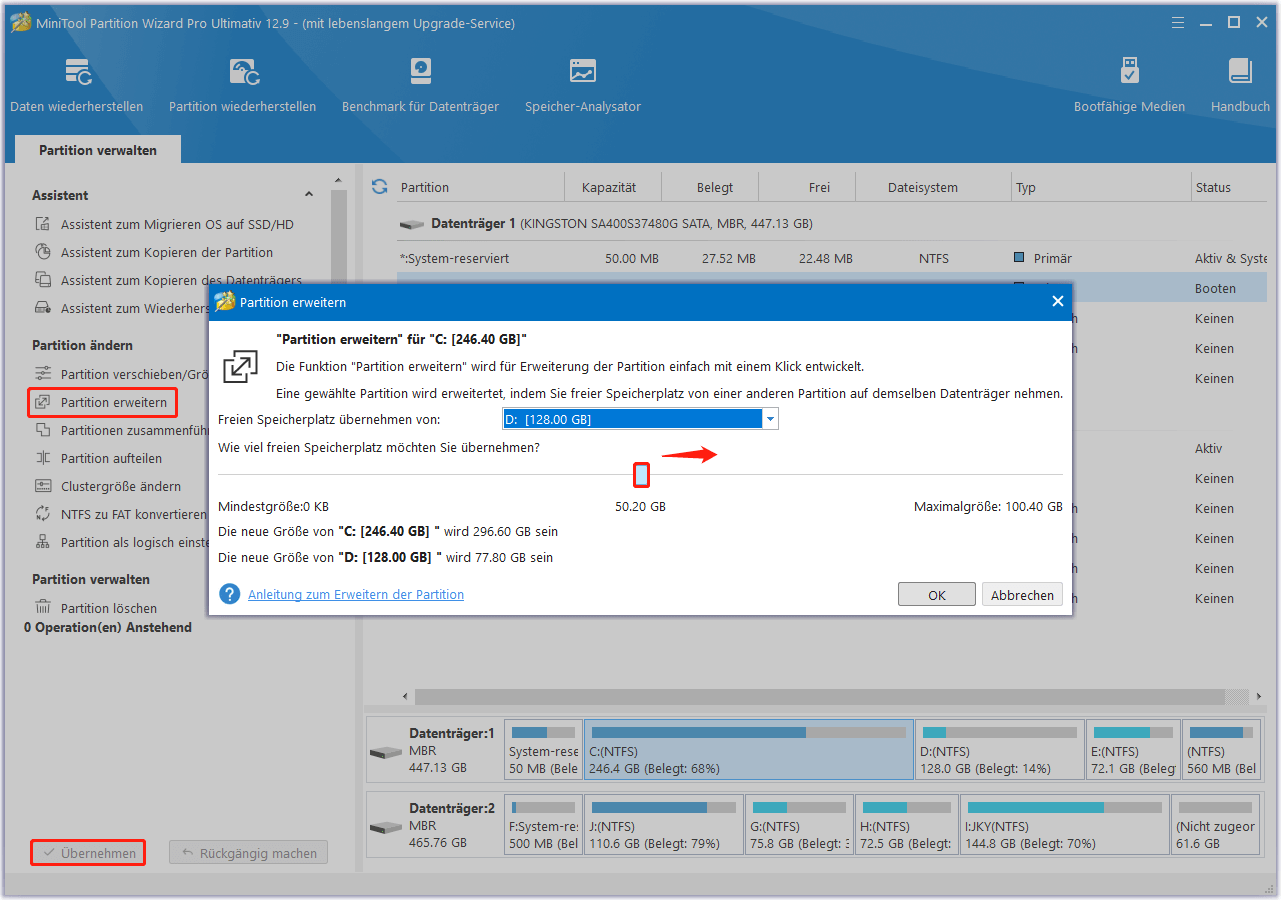
Task: Click the horizontal scrollbar of partition list
Action: [x=820, y=697]
